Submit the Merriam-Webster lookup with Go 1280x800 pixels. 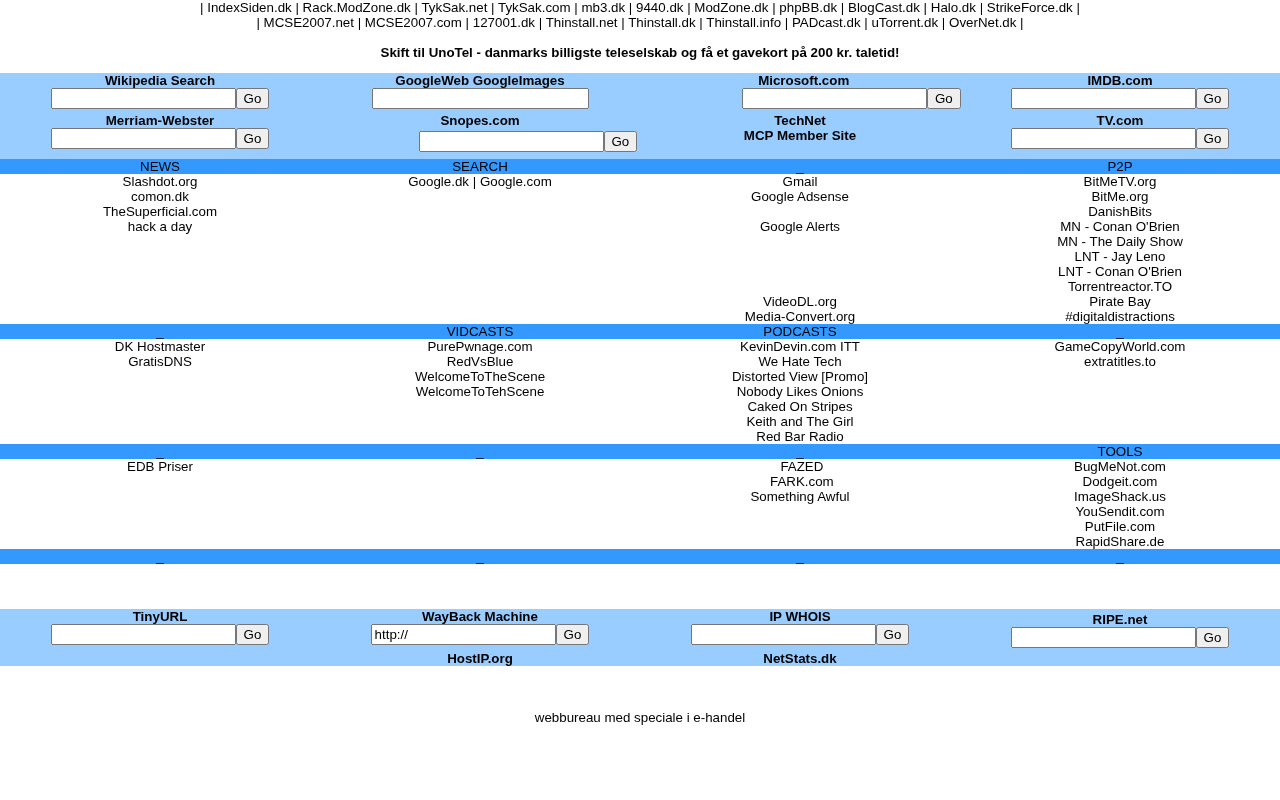pos(252,139)
